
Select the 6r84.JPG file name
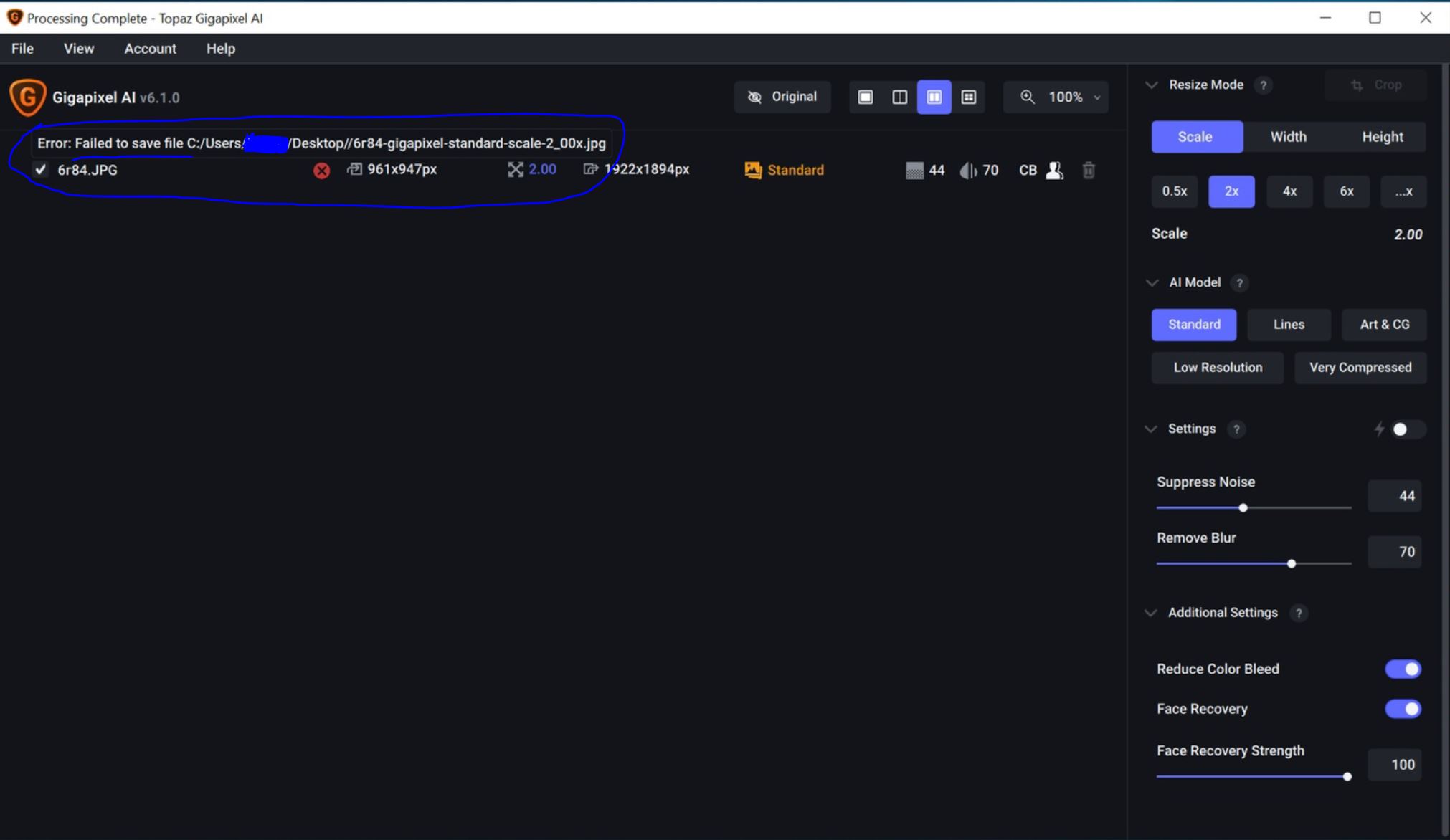pos(87,170)
